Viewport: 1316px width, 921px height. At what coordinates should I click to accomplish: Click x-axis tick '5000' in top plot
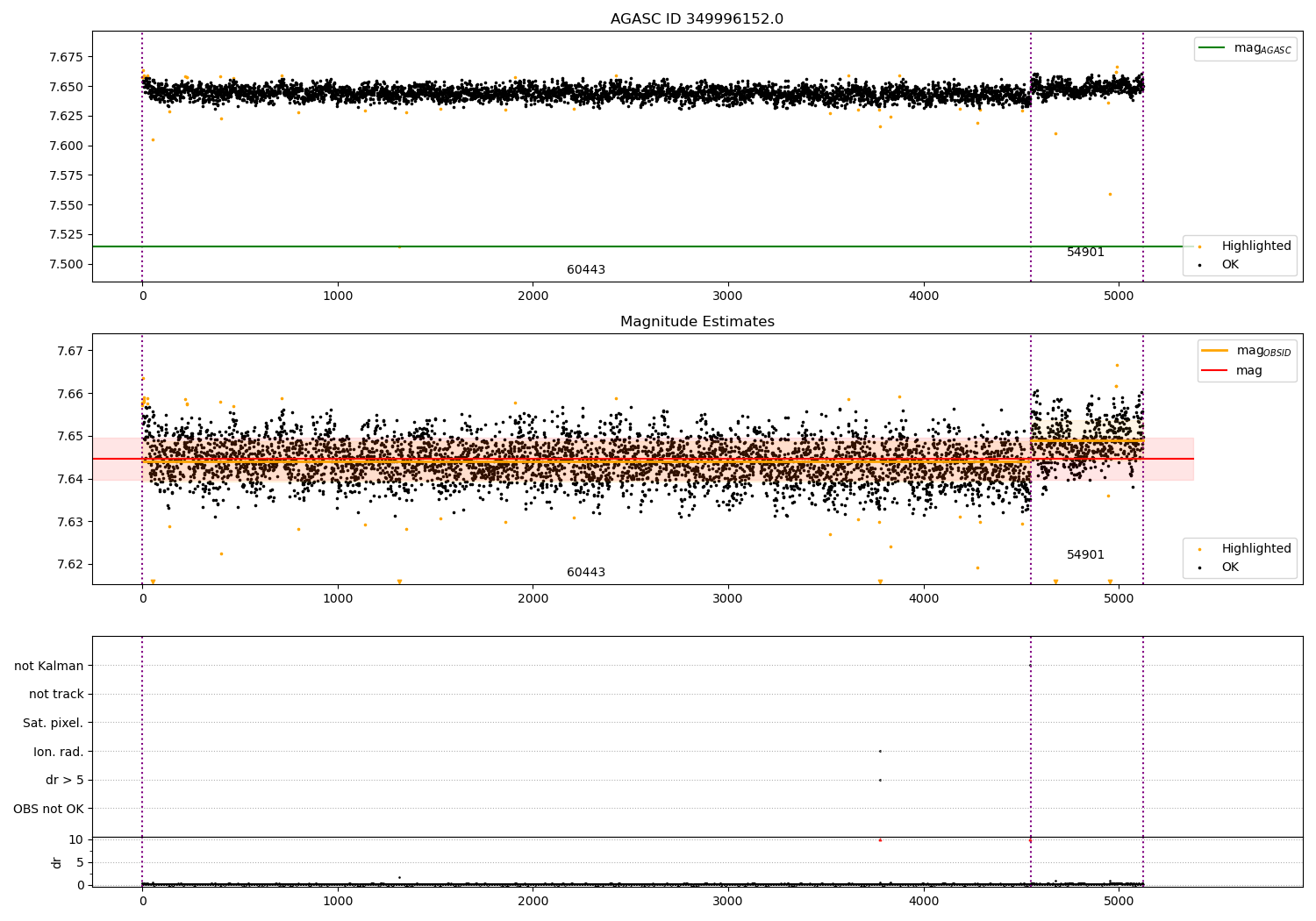point(1119,296)
